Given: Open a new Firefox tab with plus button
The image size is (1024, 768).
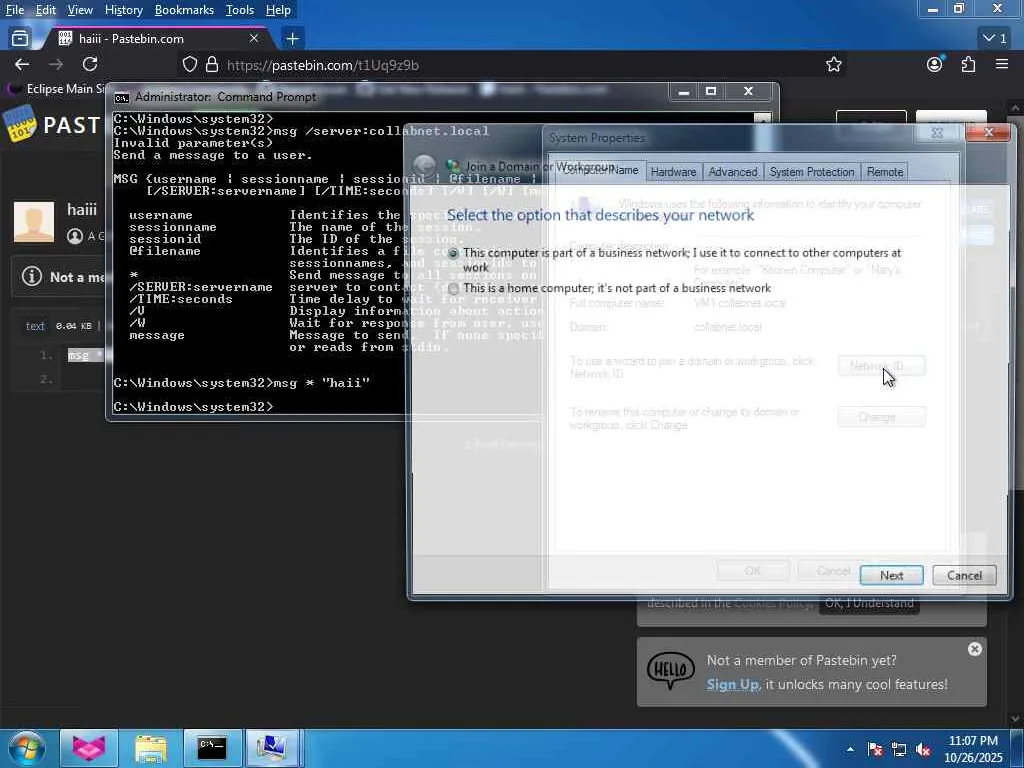Looking at the screenshot, I should (x=293, y=39).
